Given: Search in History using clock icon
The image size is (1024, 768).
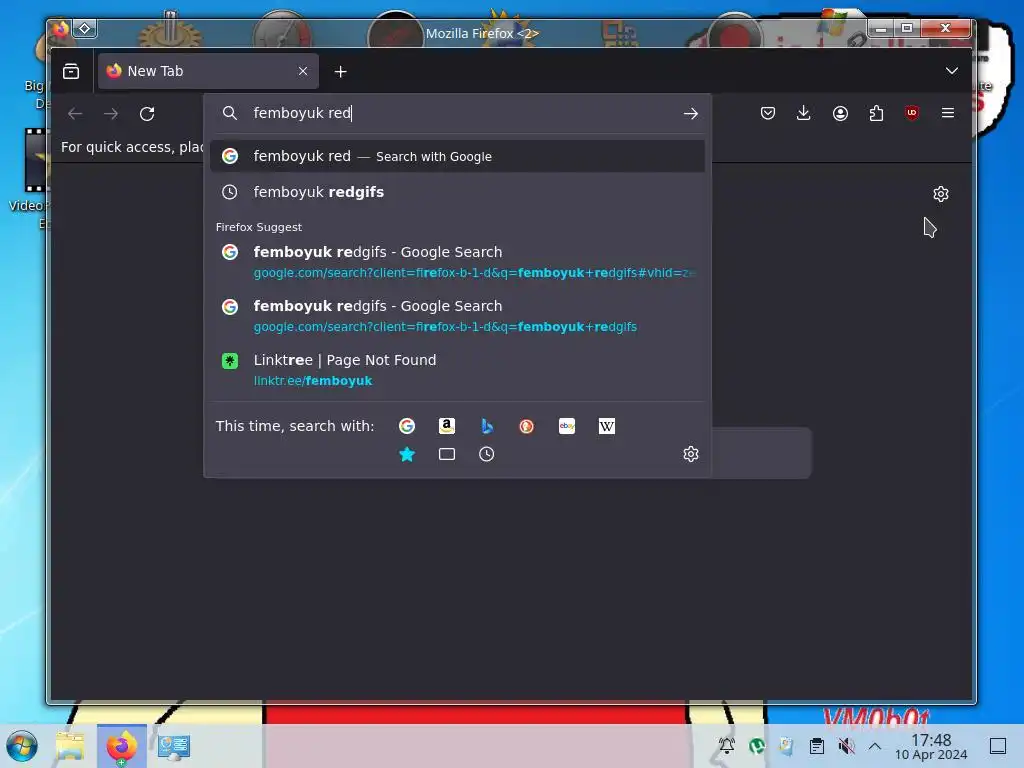Looking at the screenshot, I should point(487,455).
